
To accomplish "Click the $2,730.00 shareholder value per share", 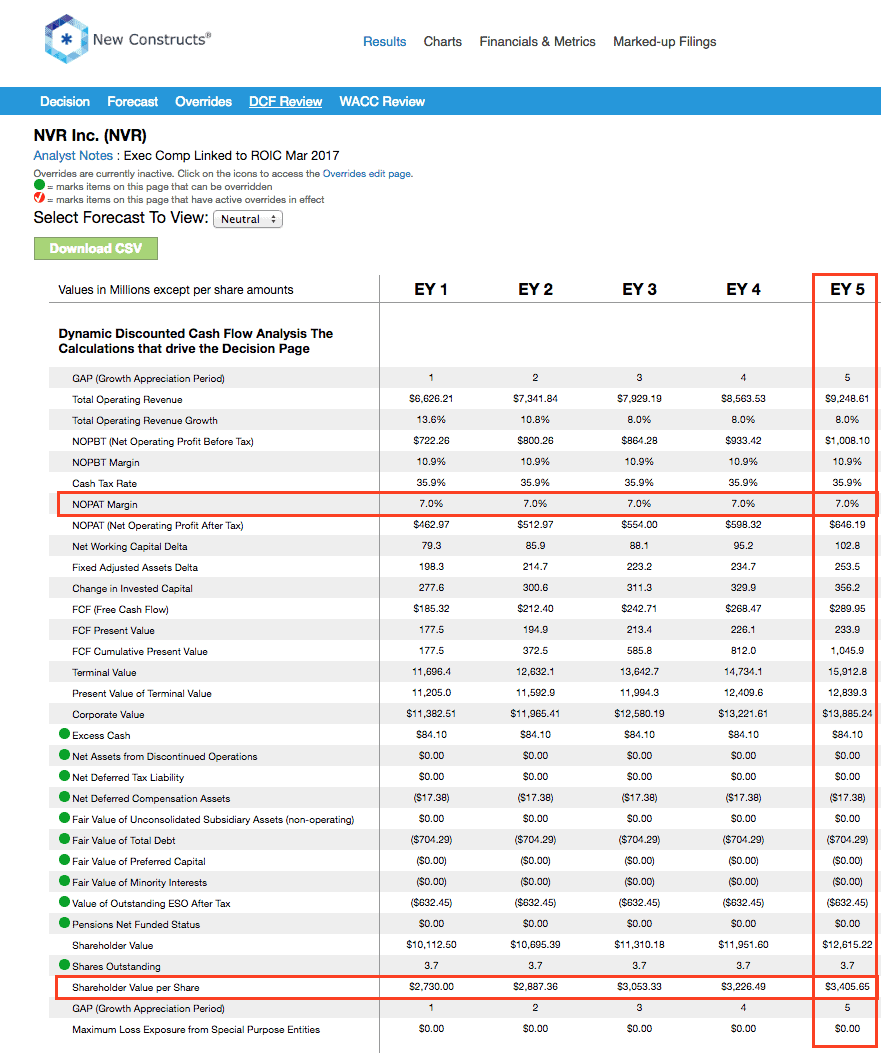I will tap(431, 987).
